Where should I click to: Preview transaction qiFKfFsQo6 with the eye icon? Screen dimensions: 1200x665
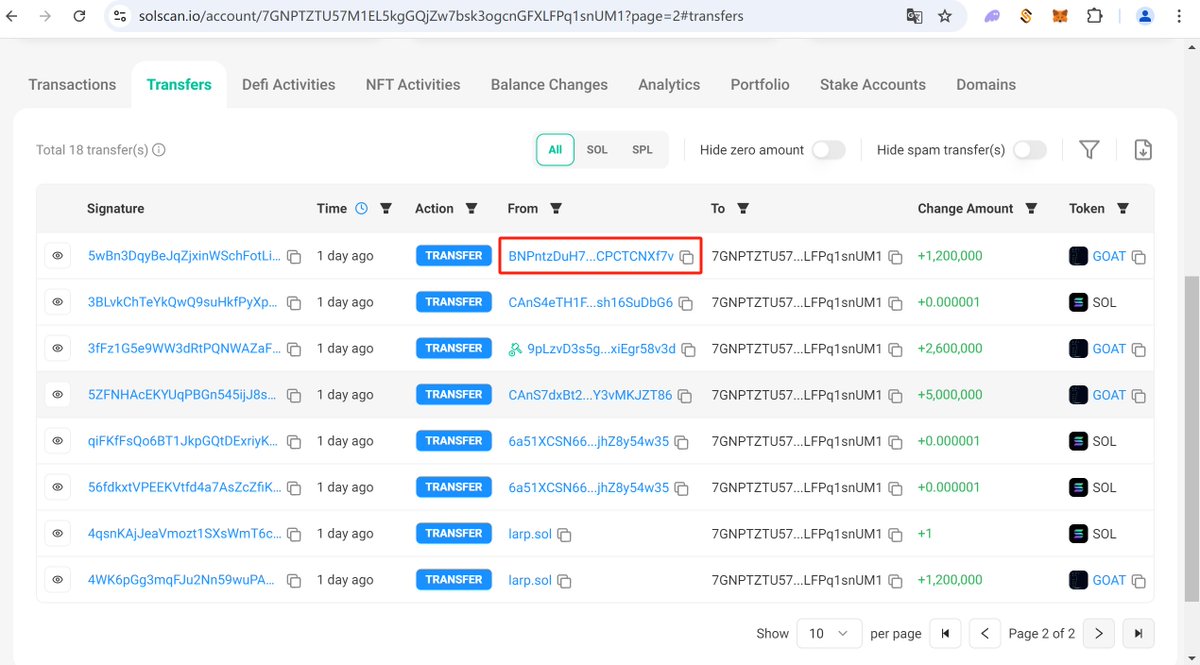58,441
